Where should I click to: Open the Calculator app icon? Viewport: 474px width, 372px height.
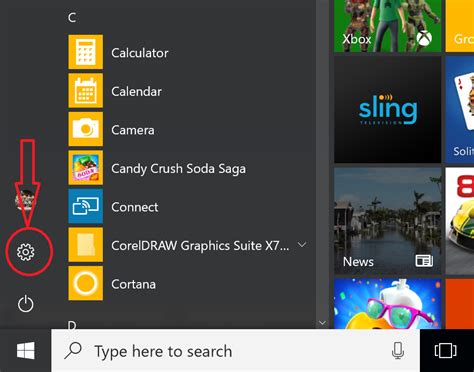86,52
